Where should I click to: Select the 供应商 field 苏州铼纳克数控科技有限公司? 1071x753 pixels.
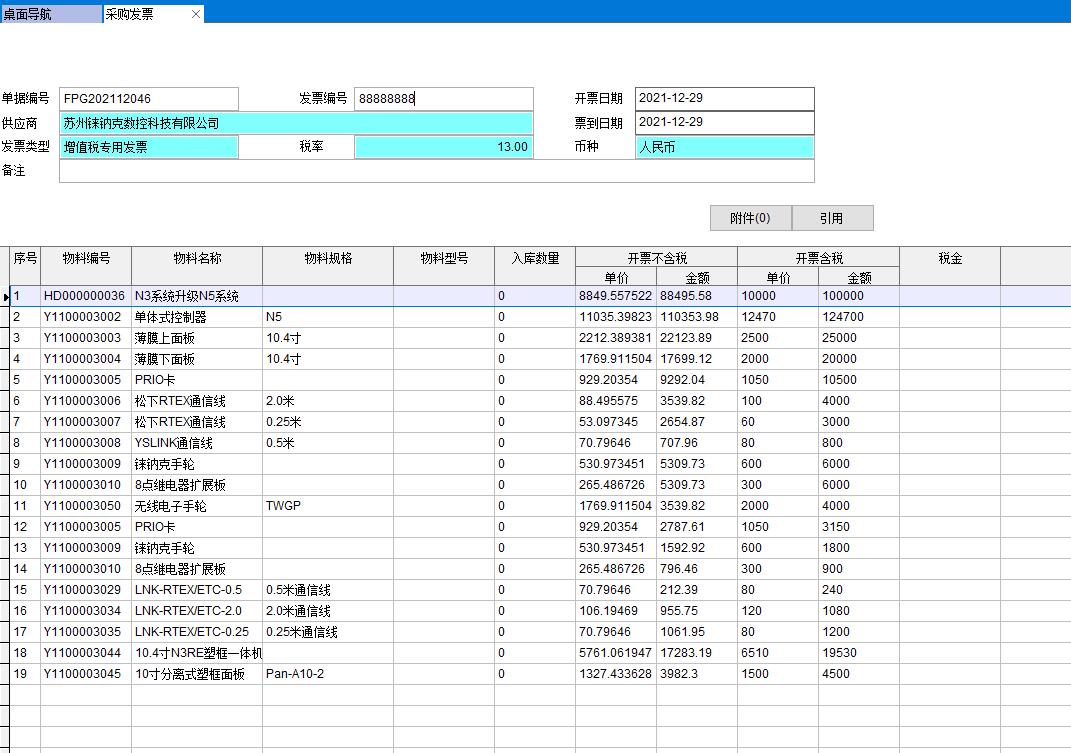tap(296, 123)
